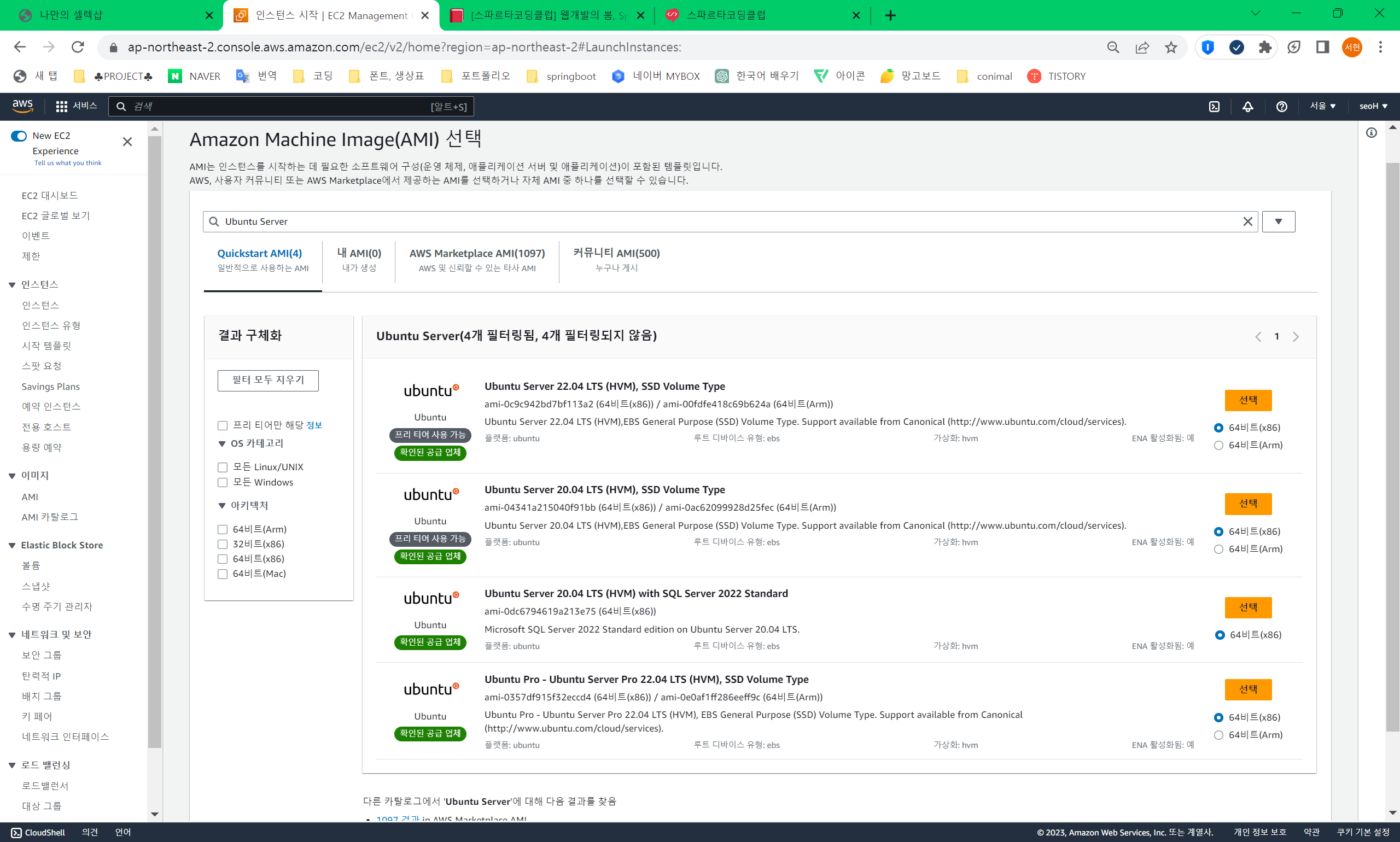Check the 모든 Linux/UNIX filter
The width and height of the screenshot is (1400, 842).
pyautogui.click(x=223, y=467)
